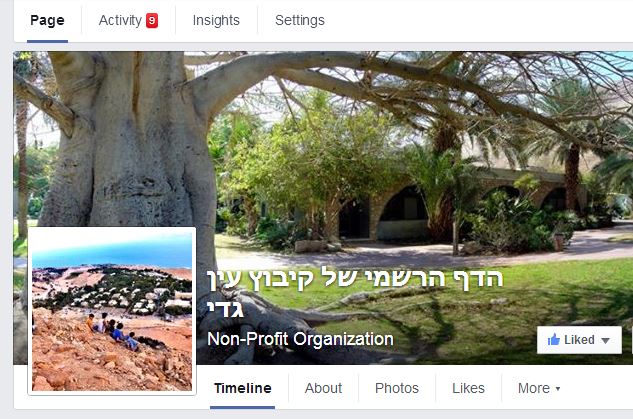Open the About section tab
Screen dimensions: 633x419
[x=323, y=388]
